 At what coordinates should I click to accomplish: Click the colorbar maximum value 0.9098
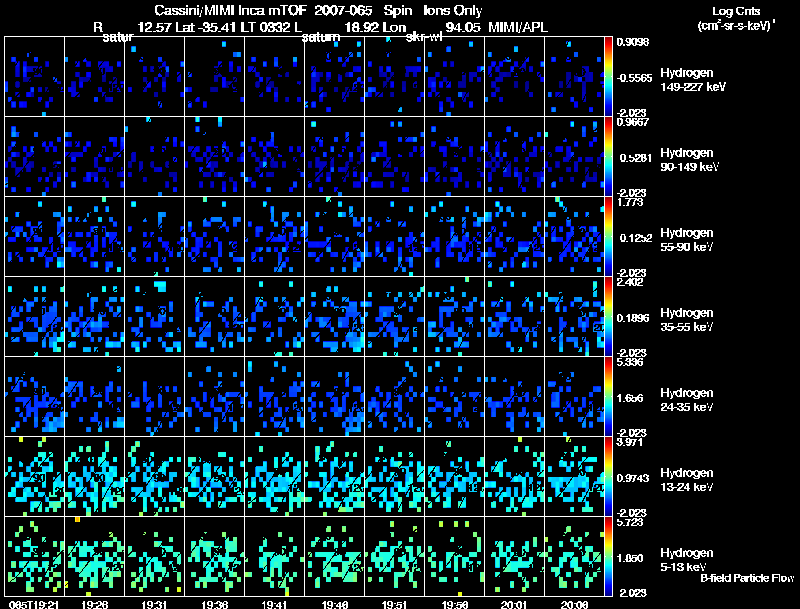[x=633, y=42]
